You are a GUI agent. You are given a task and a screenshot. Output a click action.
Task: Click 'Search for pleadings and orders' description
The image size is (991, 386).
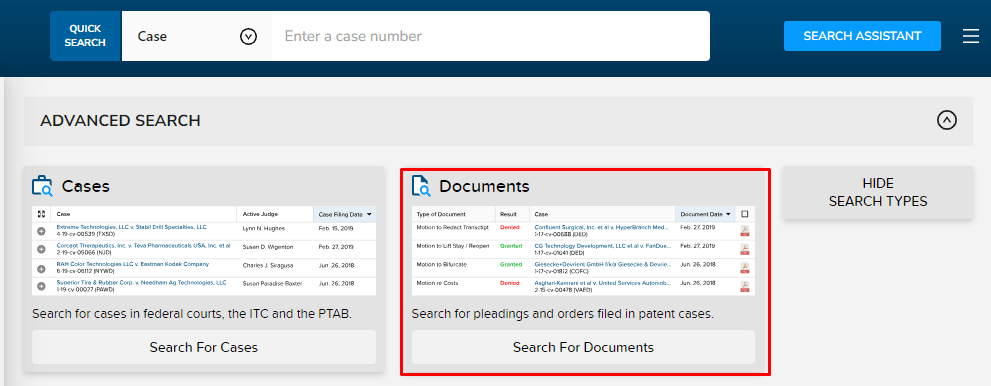[x=562, y=313]
